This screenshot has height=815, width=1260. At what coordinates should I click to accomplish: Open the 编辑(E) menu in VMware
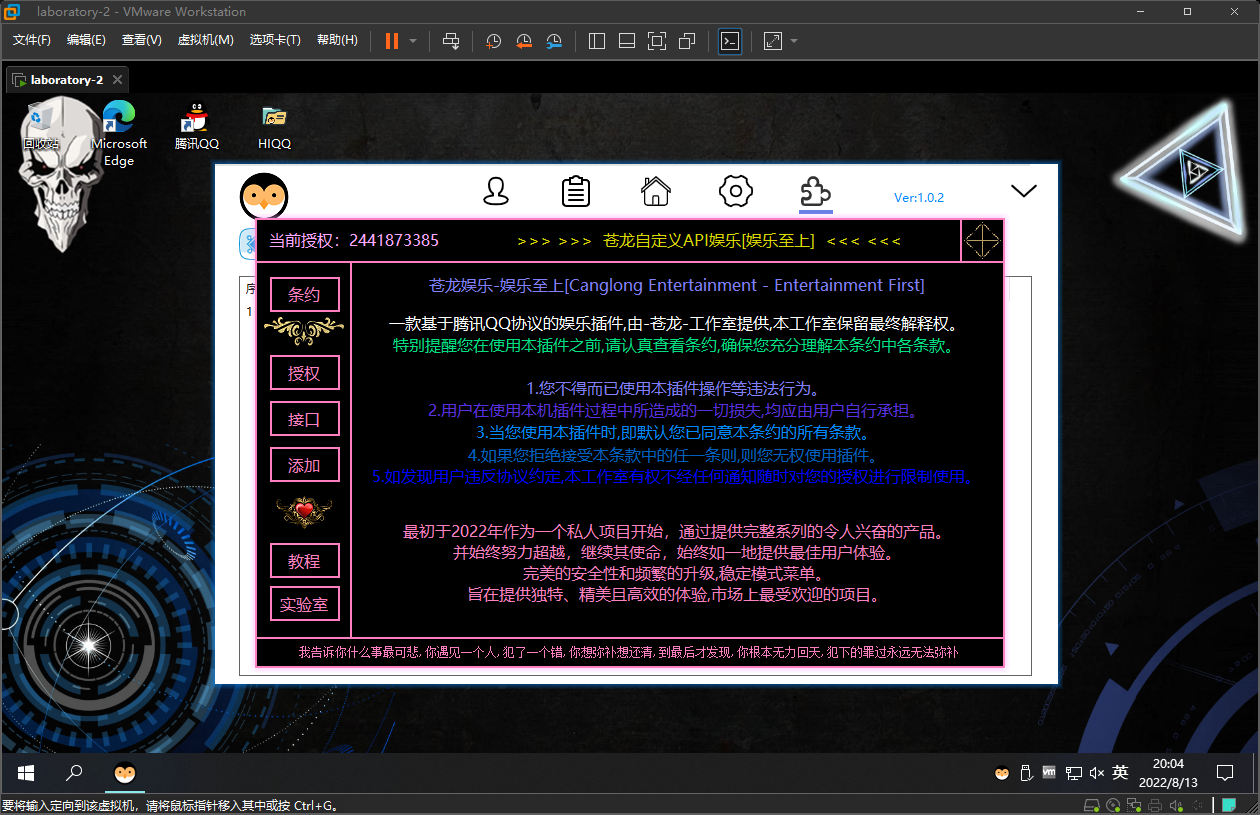(86, 40)
